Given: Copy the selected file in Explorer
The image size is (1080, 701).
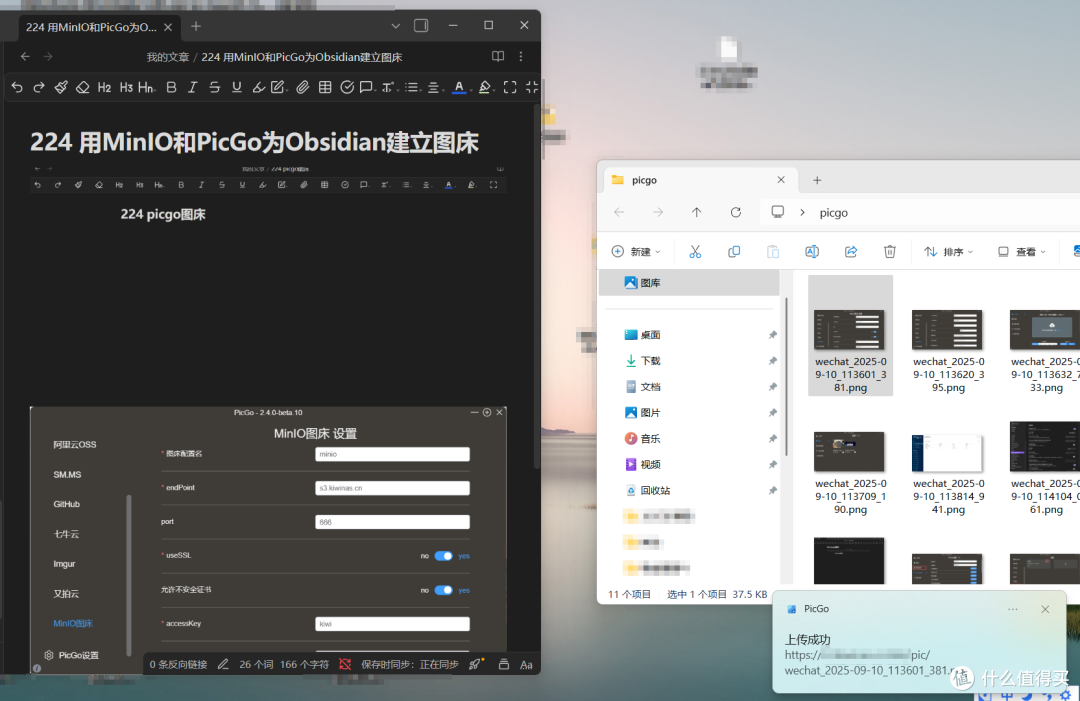Looking at the screenshot, I should point(734,251).
